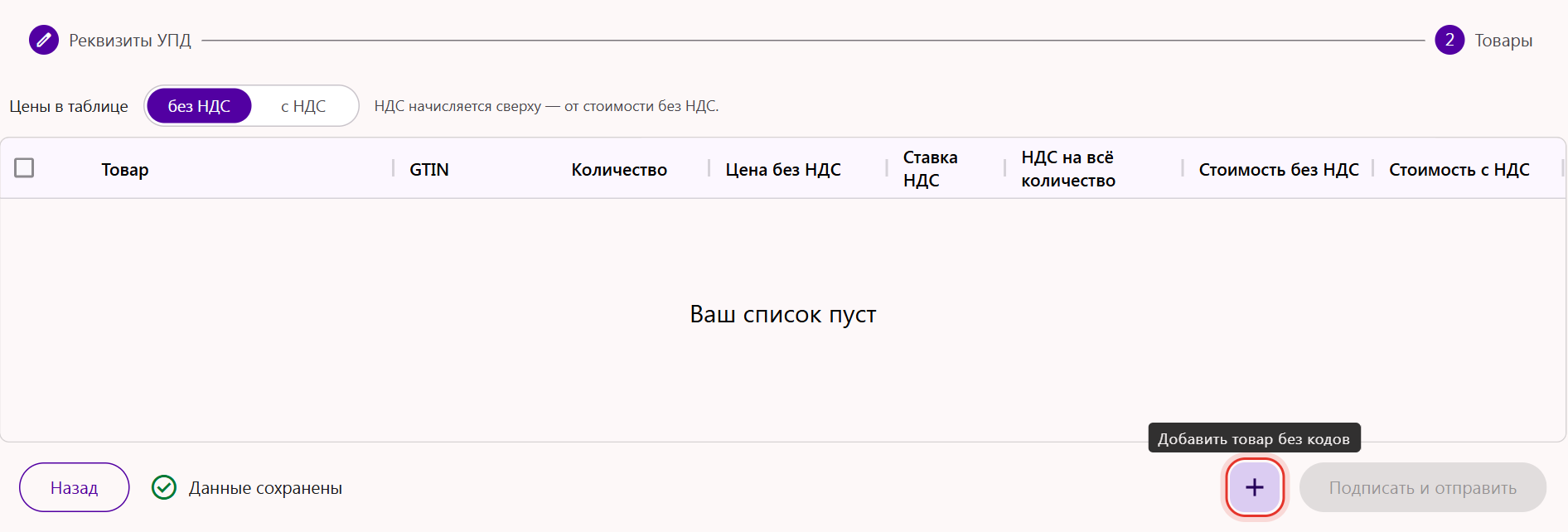
Task: Click the Цена без НДС column header
Action: tap(783, 169)
